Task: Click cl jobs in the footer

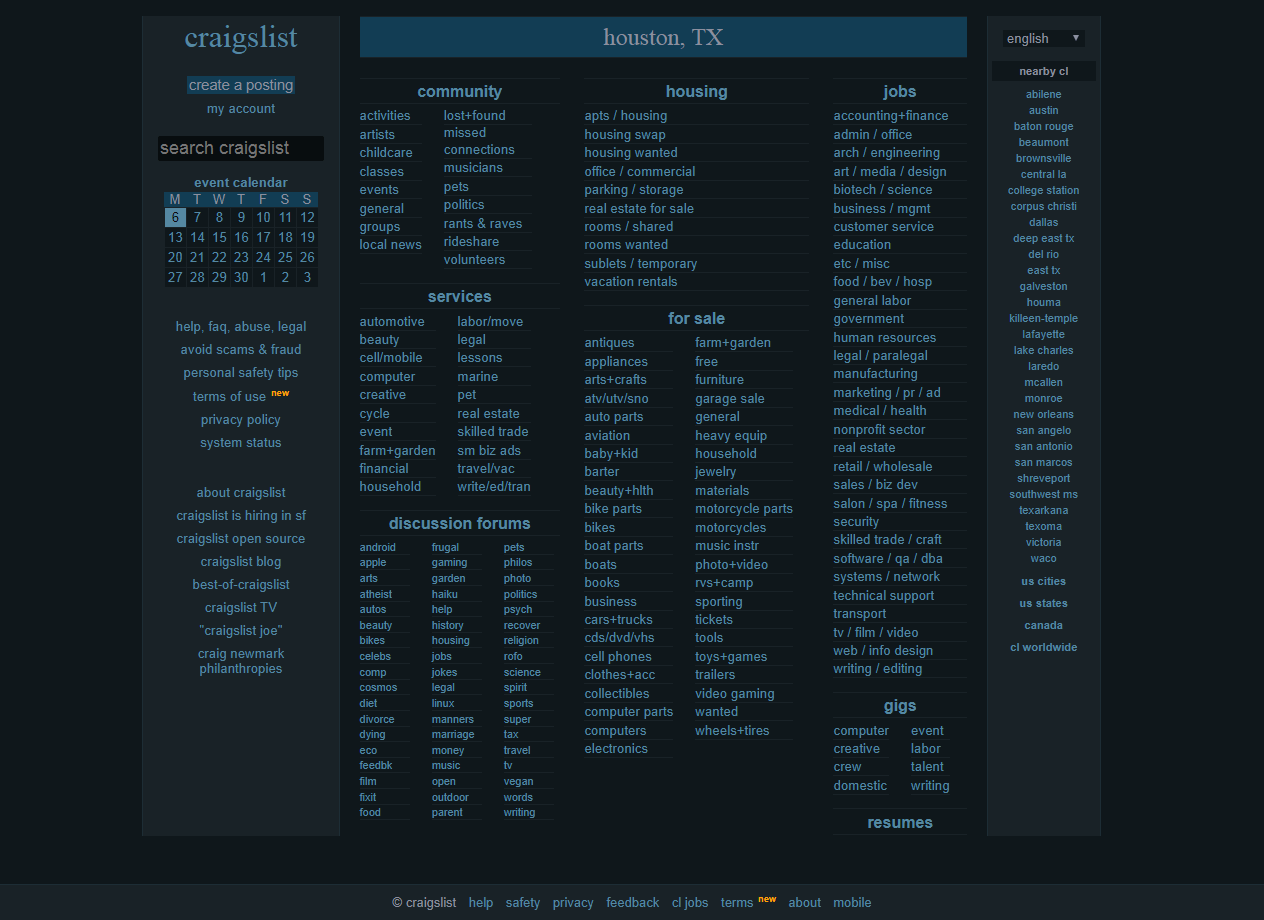Action: tap(690, 902)
